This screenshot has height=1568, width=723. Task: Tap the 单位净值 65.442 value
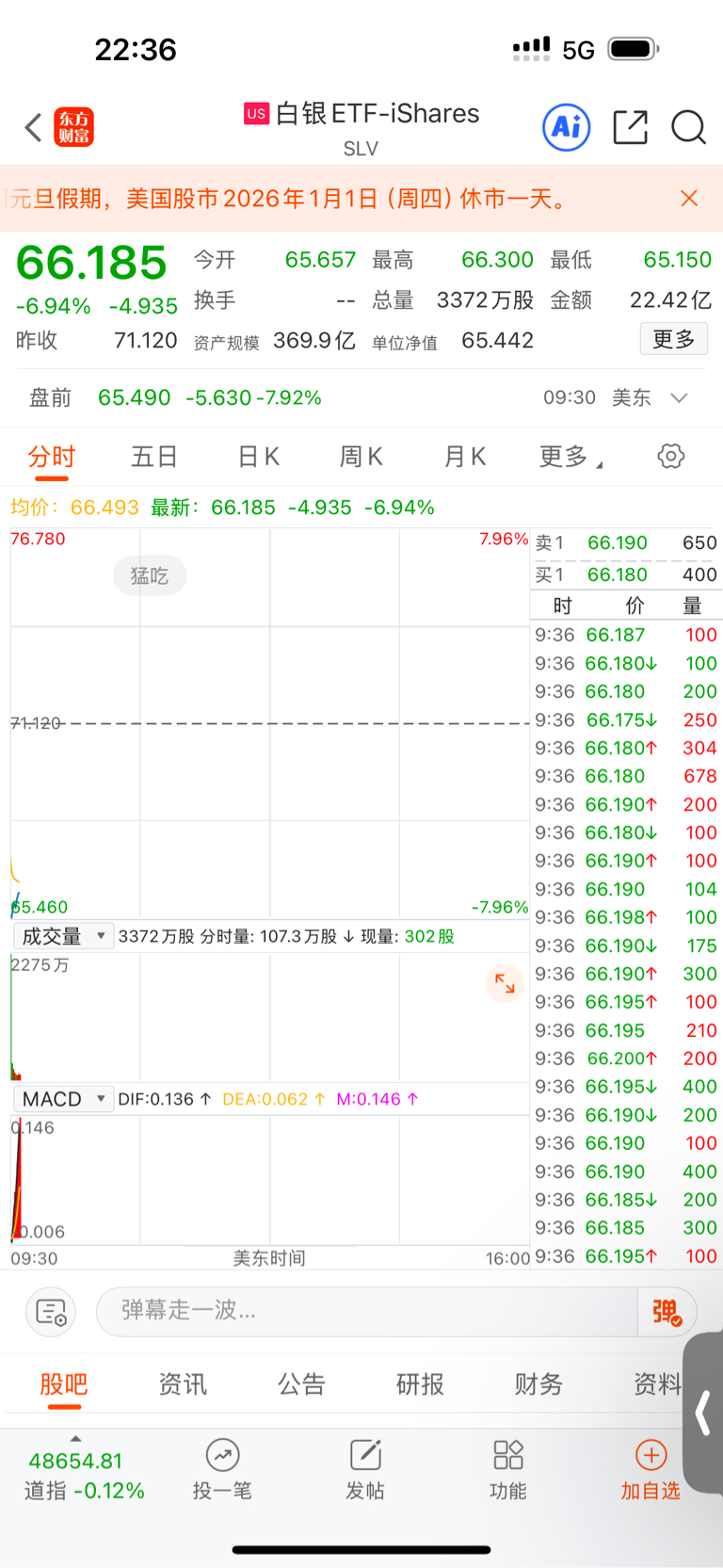tap(497, 340)
